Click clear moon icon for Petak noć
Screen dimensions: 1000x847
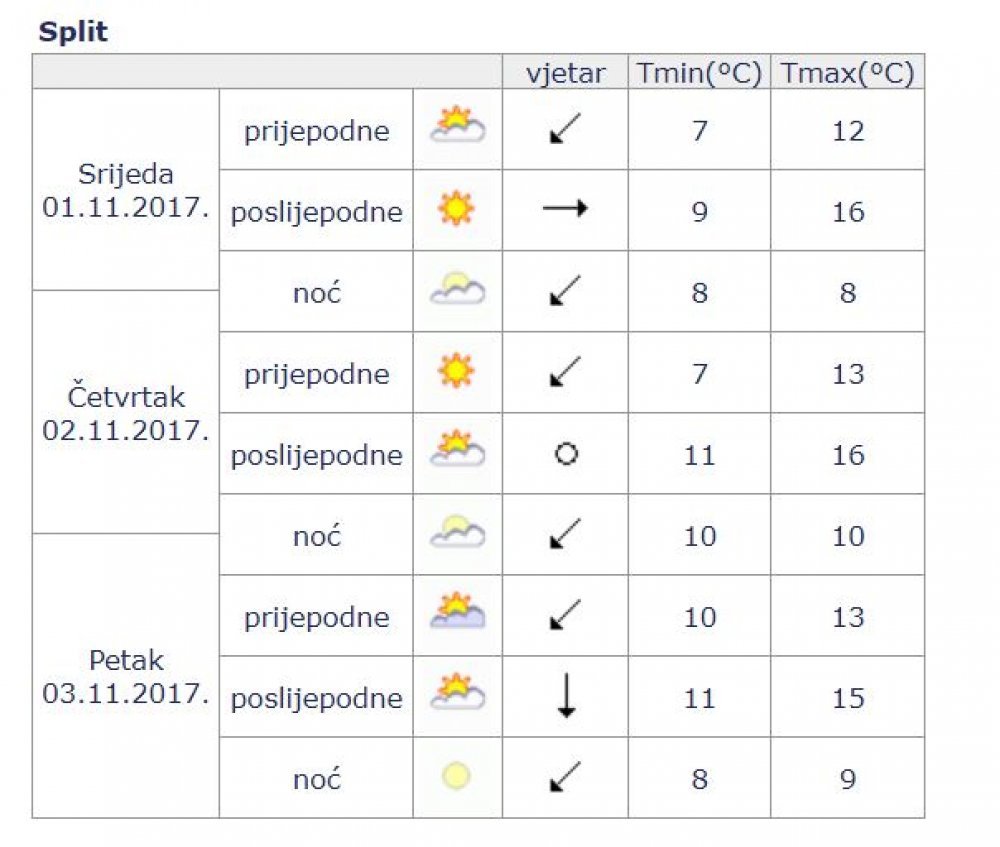click(x=456, y=776)
